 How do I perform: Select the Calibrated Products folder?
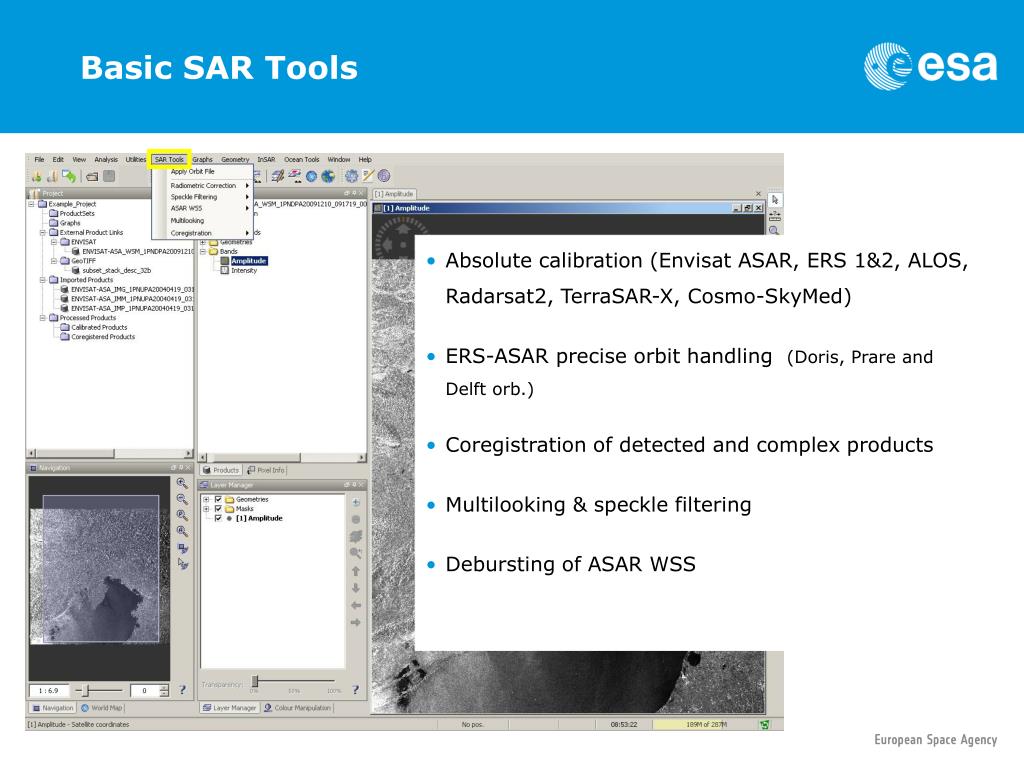pos(99,328)
